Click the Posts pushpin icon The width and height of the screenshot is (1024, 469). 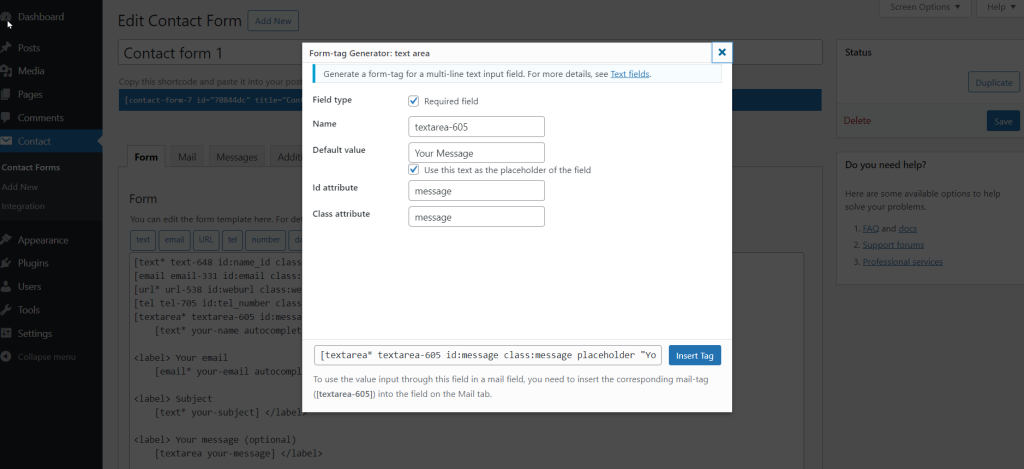coord(8,48)
